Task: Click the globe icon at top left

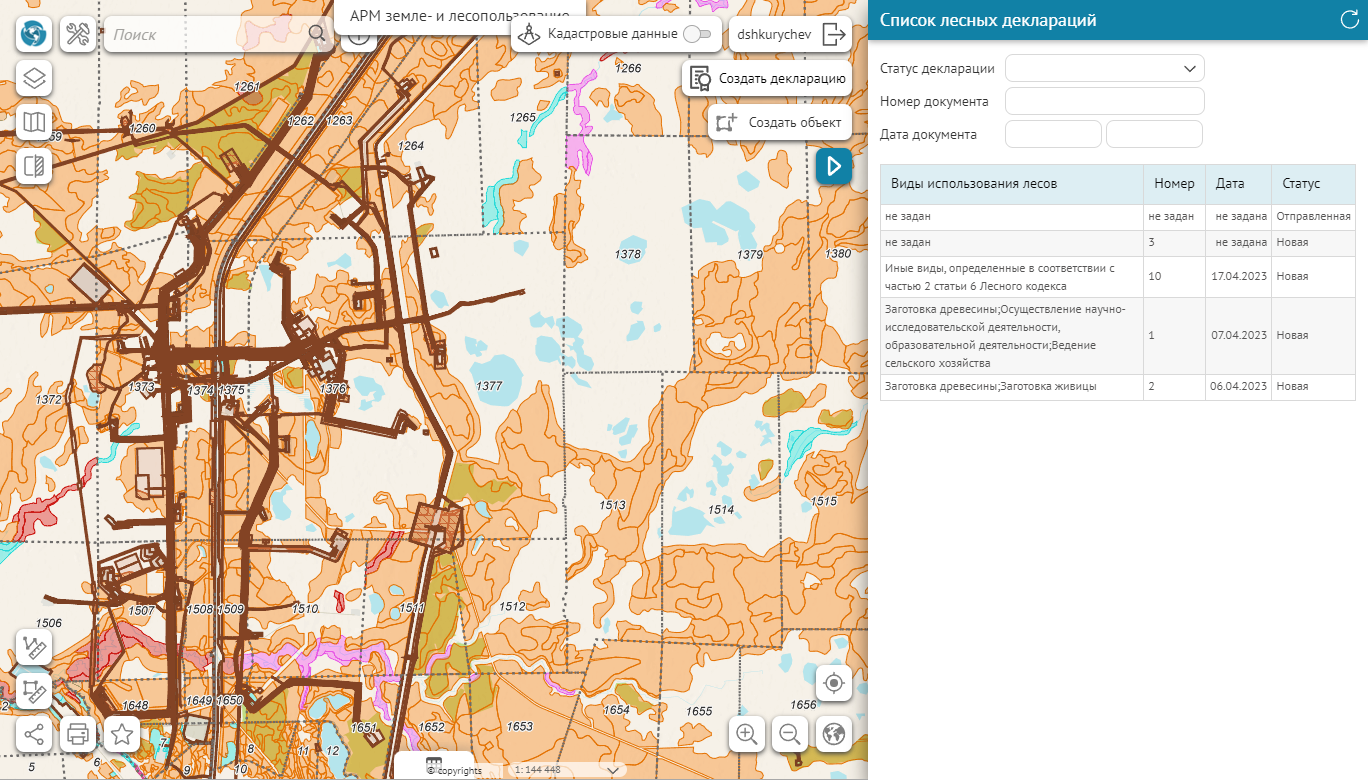Action: (35, 35)
